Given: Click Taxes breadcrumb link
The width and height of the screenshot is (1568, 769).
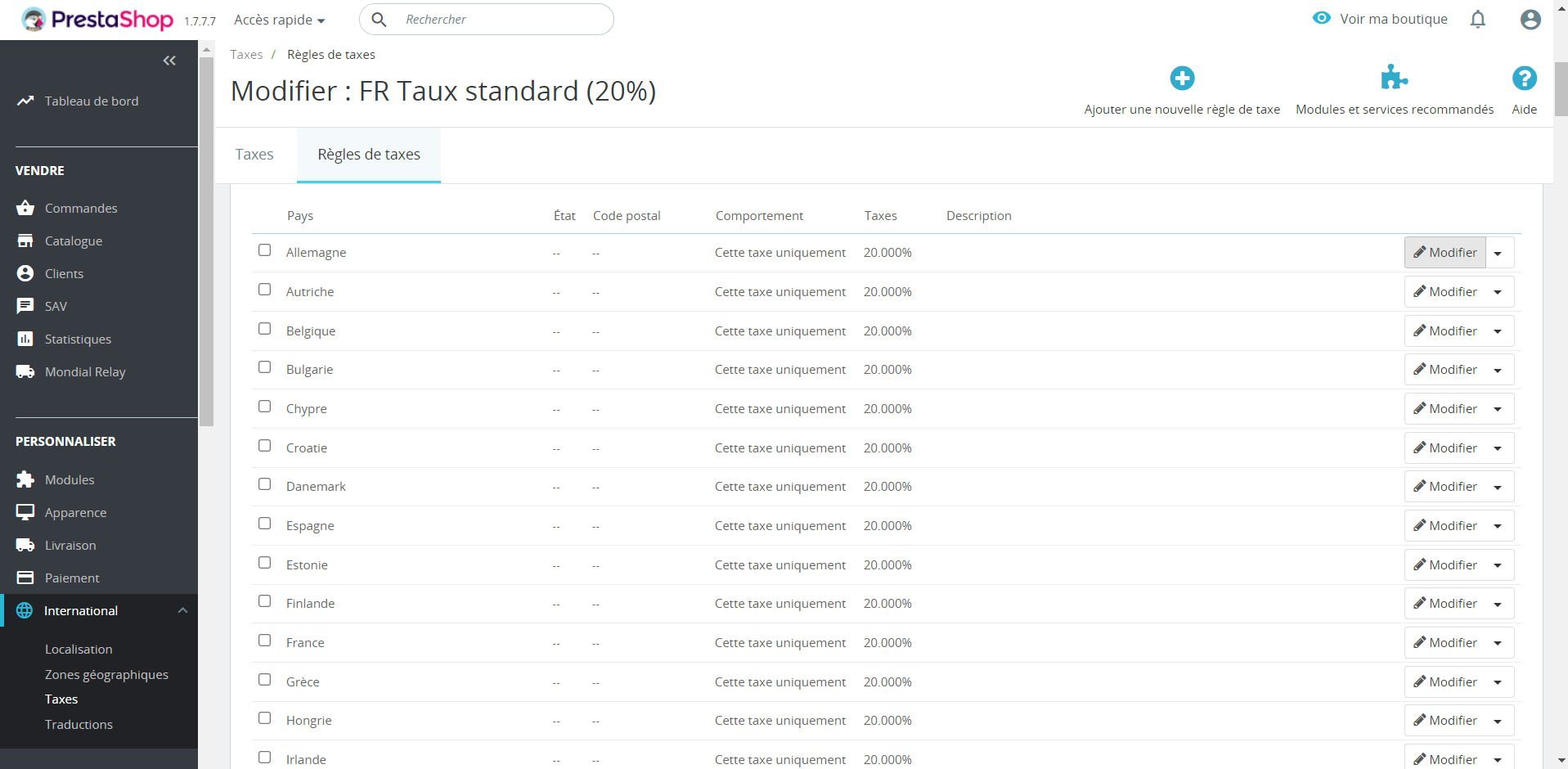Looking at the screenshot, I should (x=246, y=54).
